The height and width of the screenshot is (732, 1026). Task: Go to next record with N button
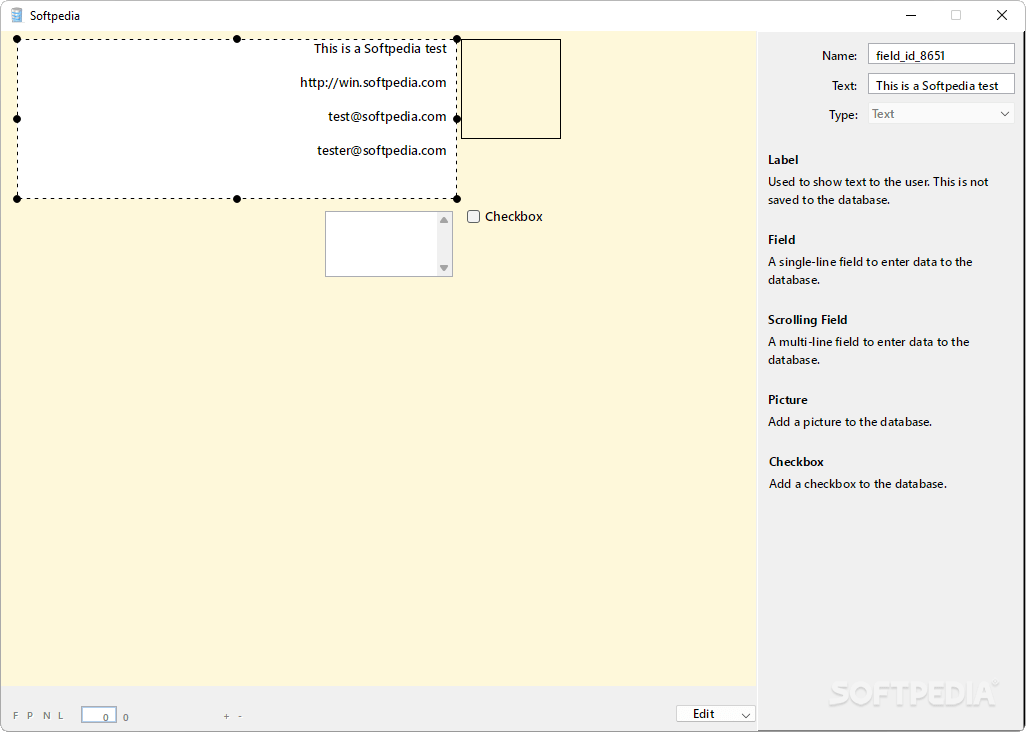tap(46, 716)
